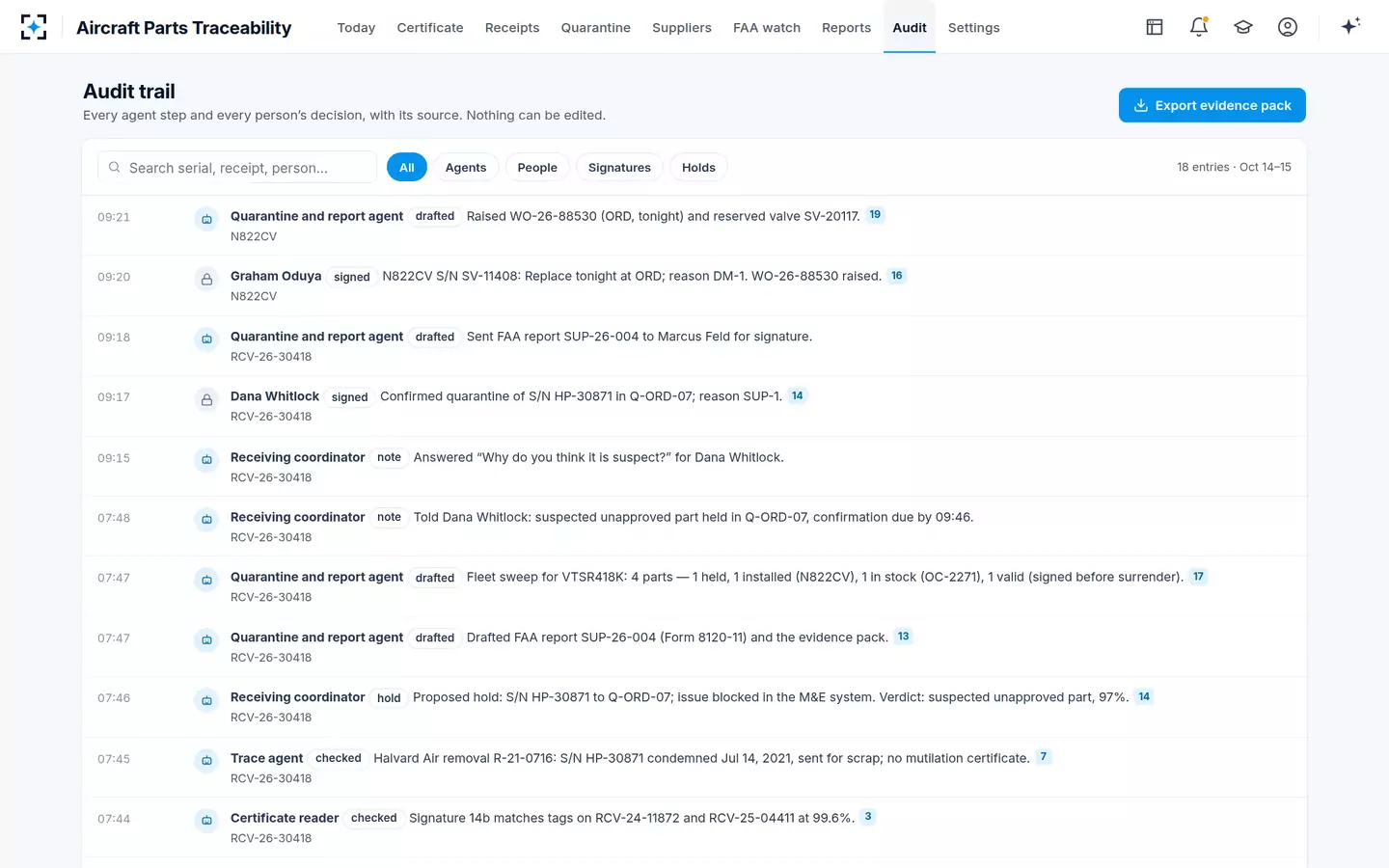Open source reference 19 on the WO-26-88530 entry
This screenshot has width=1389, height=868.
click(875, 215)
